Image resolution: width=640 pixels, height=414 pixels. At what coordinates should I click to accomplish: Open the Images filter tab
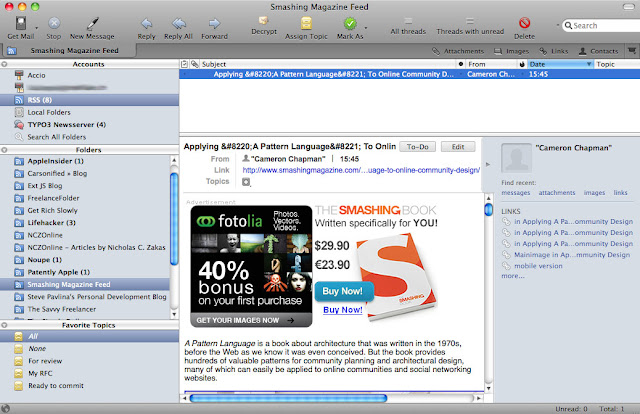click(x=511, y=51)
